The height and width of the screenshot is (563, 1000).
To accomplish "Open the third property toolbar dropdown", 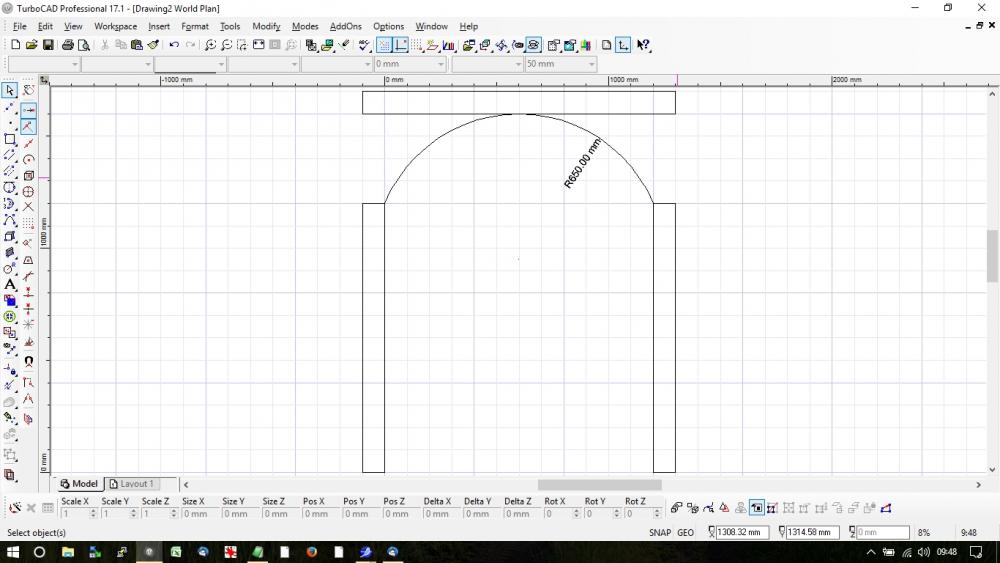I will point(221,64).
